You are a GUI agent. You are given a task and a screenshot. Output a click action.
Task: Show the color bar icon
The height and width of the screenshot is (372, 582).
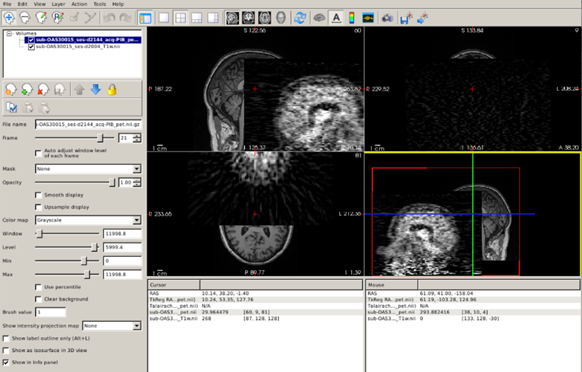[352, 17]
